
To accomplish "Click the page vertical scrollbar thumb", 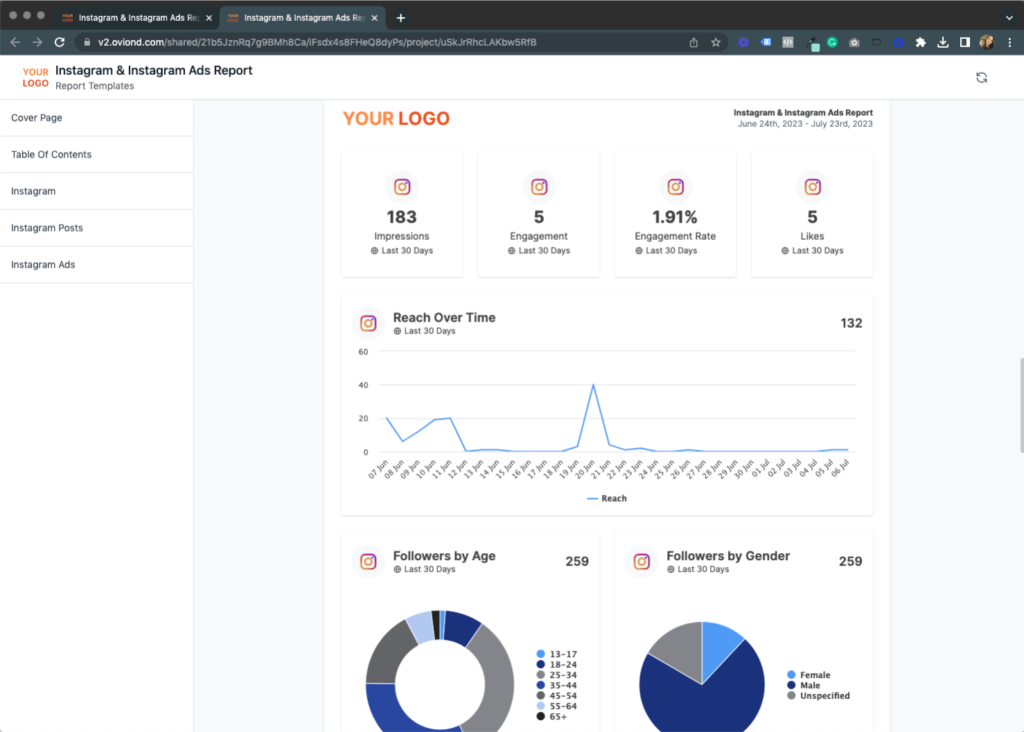I will (1021, 405).
